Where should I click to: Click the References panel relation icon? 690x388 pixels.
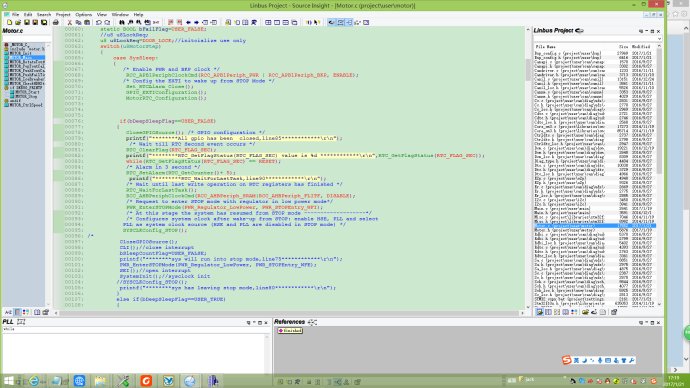[312, 322]
